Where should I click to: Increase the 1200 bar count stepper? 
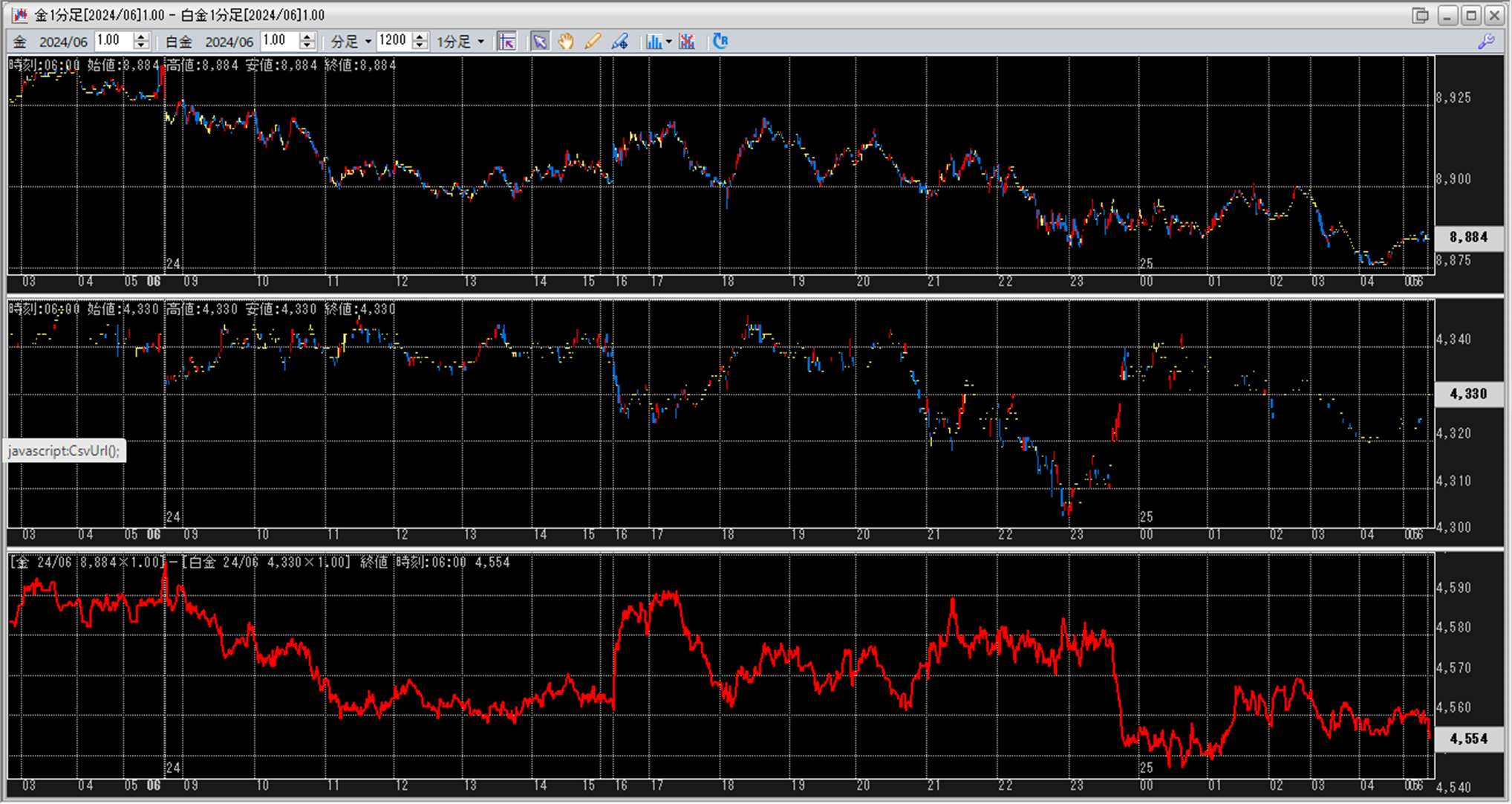point(420,36)
